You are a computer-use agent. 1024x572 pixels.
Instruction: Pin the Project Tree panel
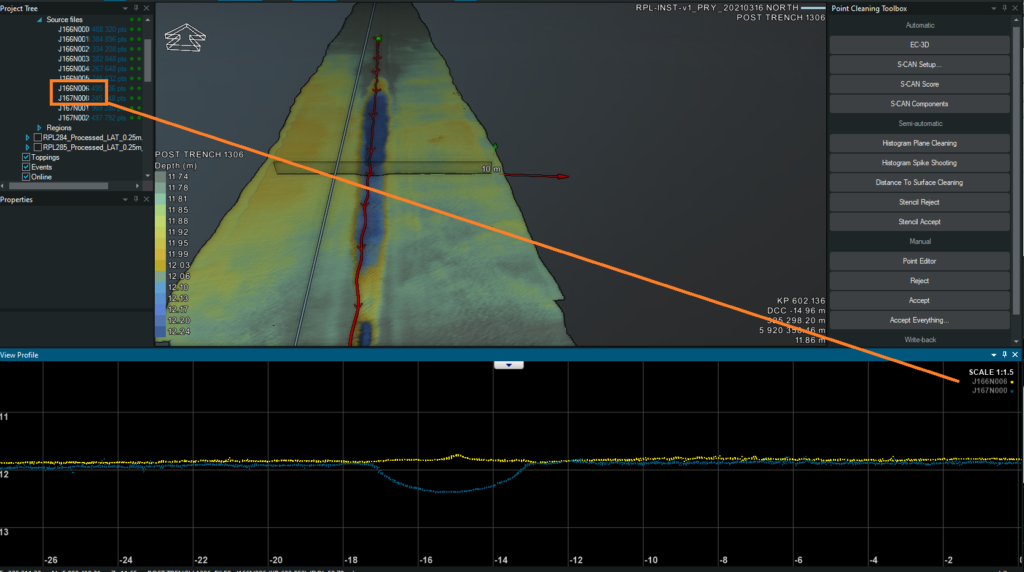tap(136, 8)
